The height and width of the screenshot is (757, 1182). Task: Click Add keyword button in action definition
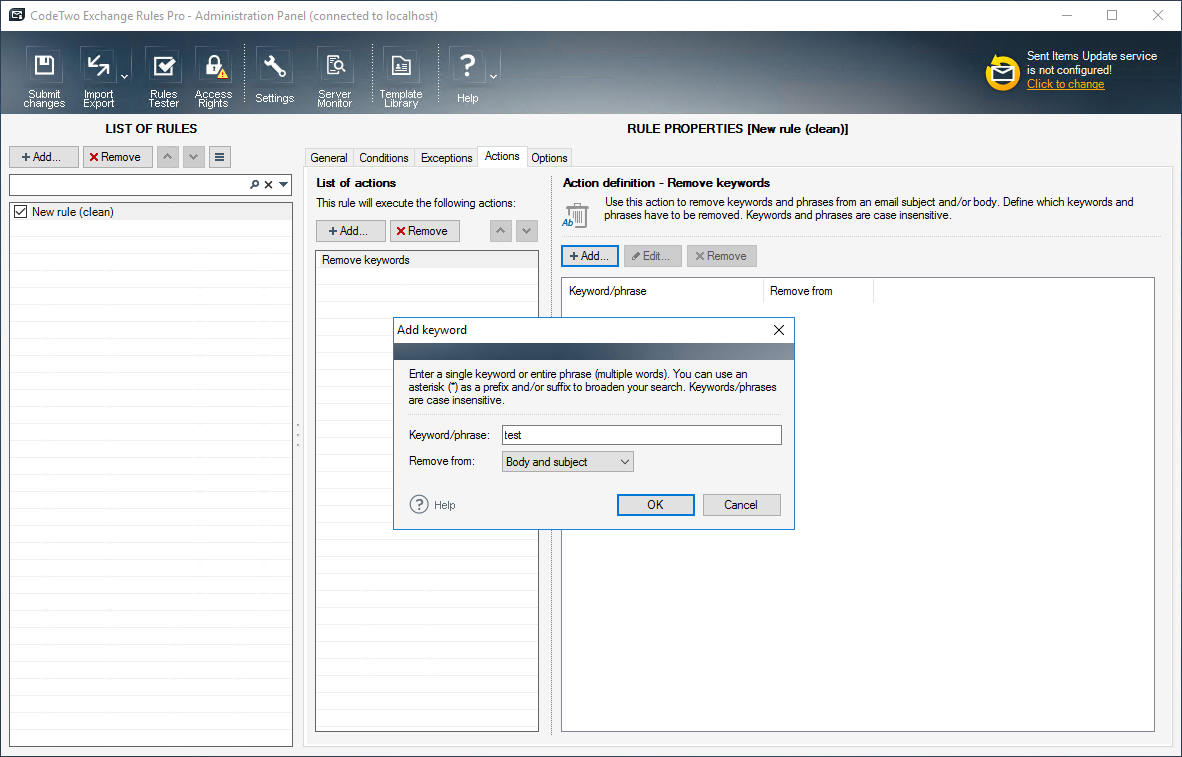pyautogui.click(x=589, y=256)
